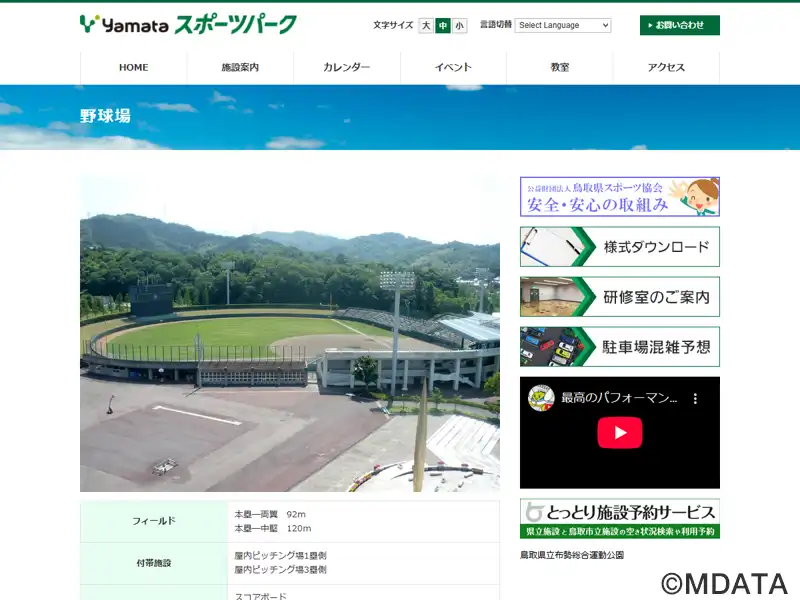
Task: Click the 言語切替 label
Action: tap(495, 24)
